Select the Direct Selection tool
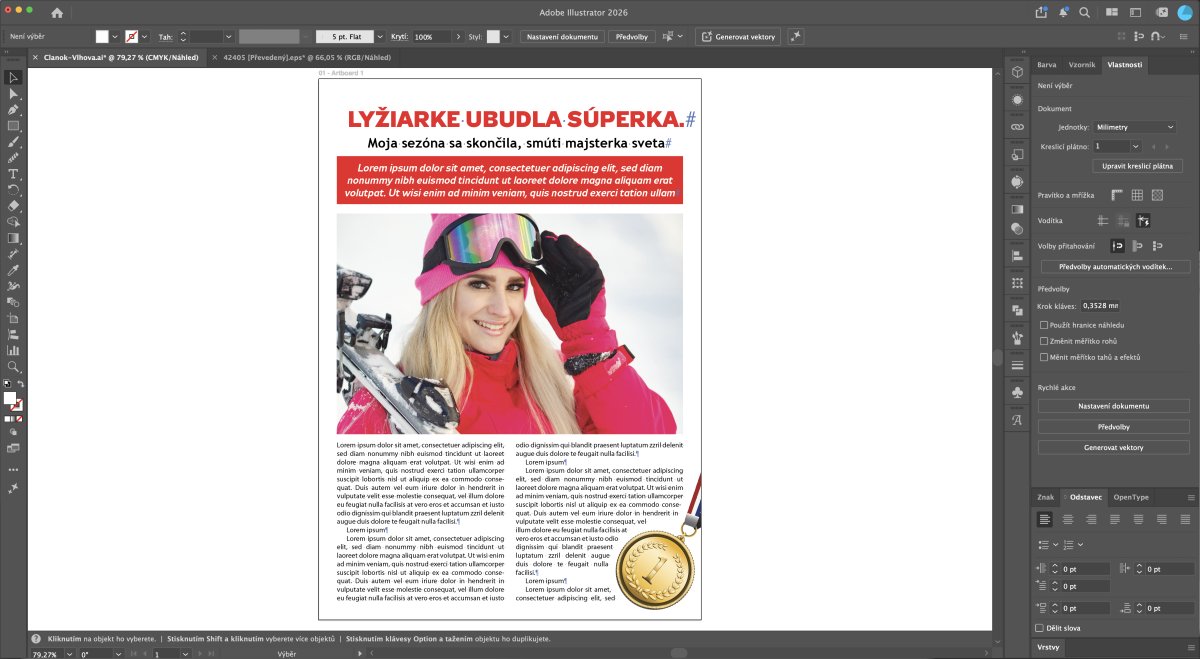This screenshot has width=1200, height=659. tap(13, 93)
